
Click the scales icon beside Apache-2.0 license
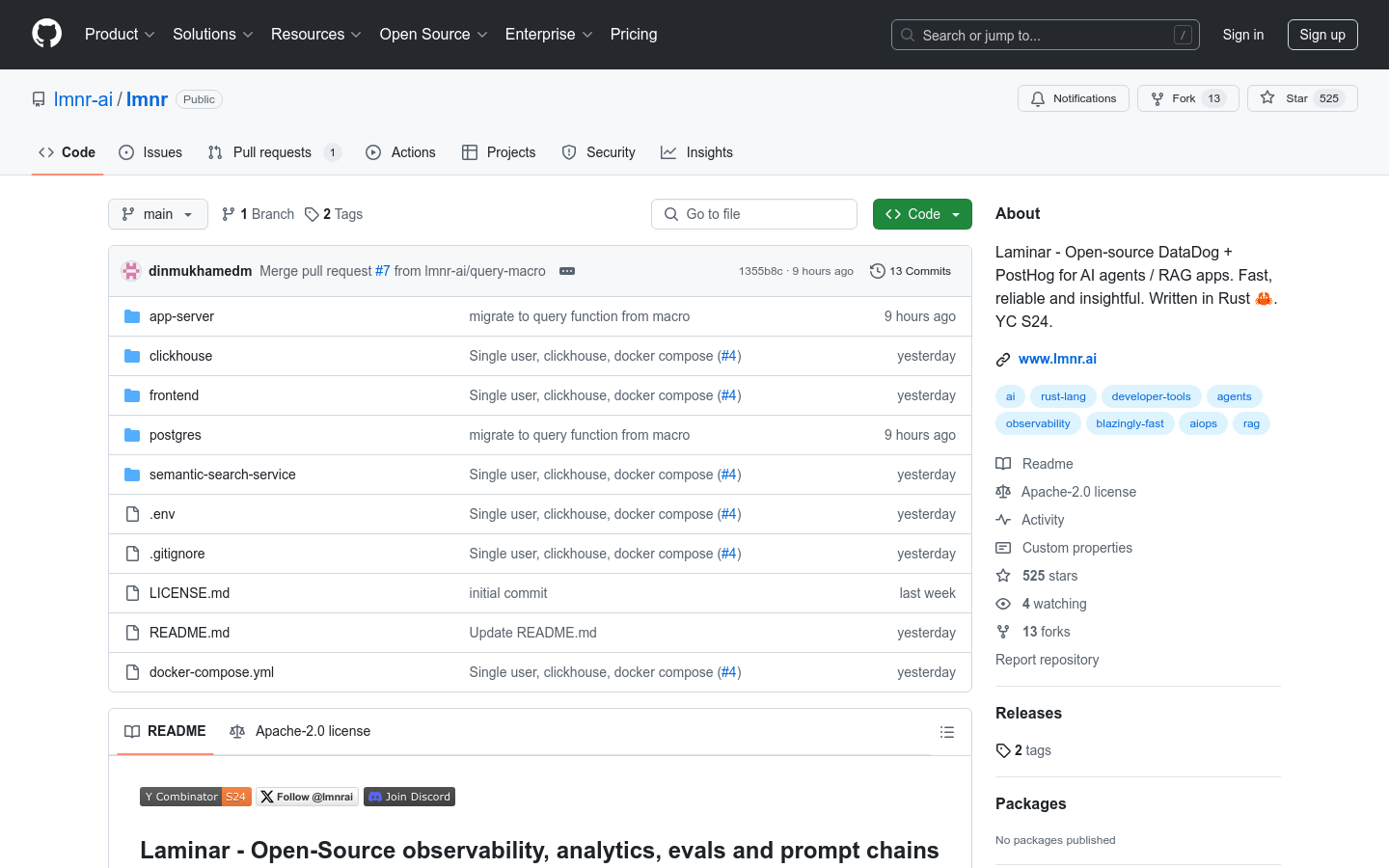pyautogui.click(x=1003, y=492)
